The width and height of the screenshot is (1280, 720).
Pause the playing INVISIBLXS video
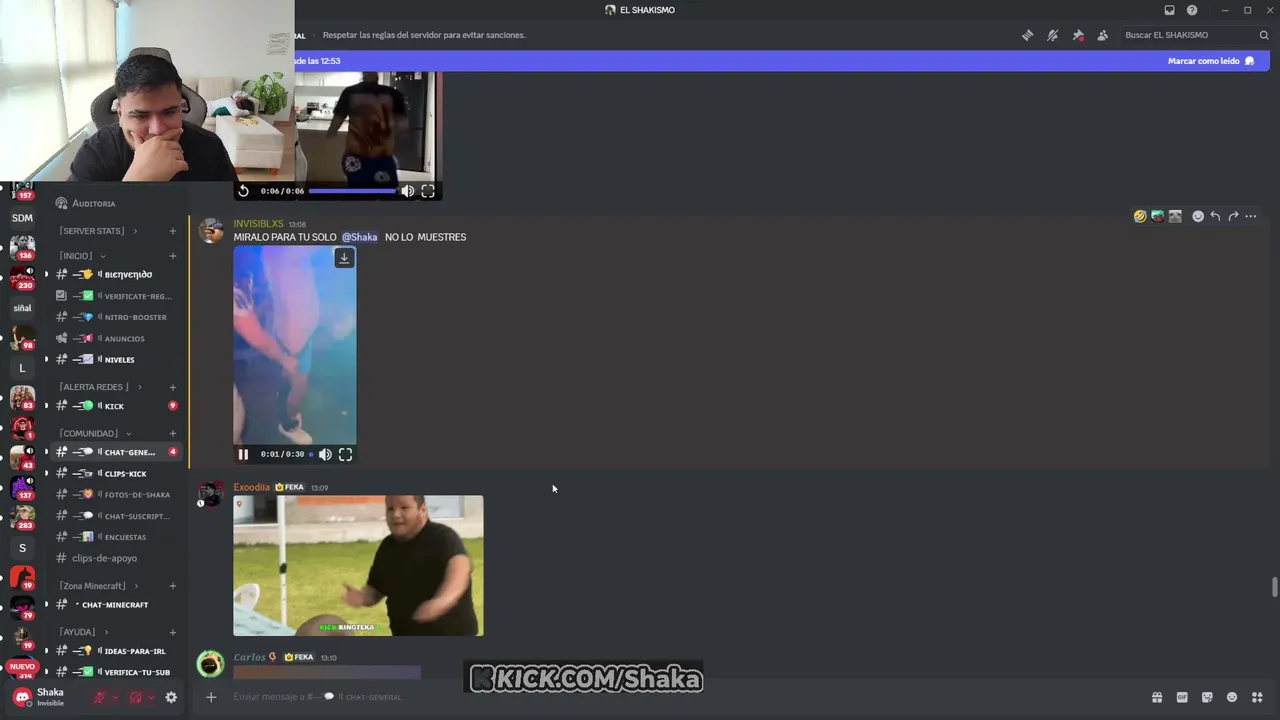point(243,454)
